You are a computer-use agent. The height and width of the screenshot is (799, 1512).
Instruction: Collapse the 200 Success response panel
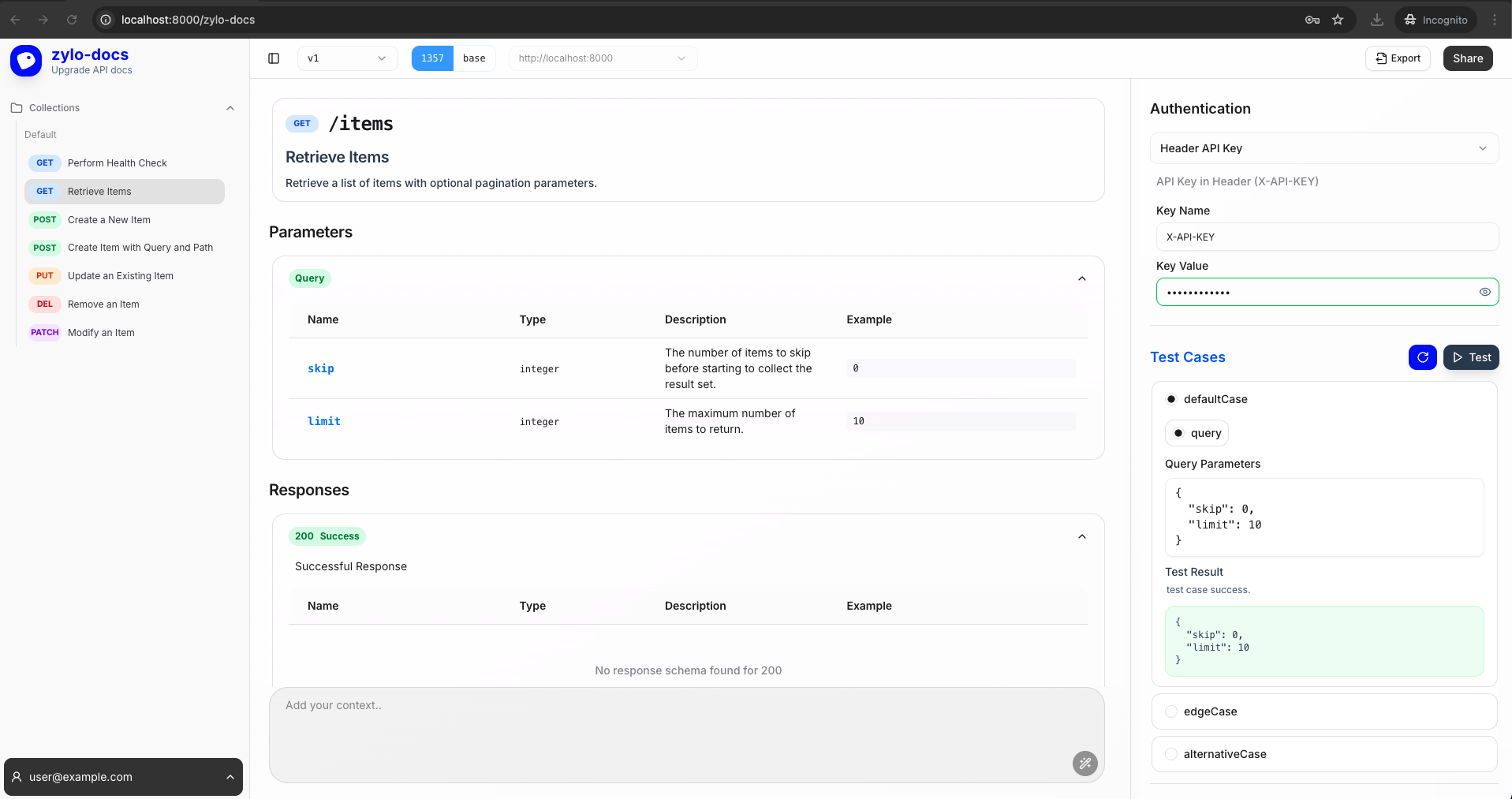[x=1082, y=536]
